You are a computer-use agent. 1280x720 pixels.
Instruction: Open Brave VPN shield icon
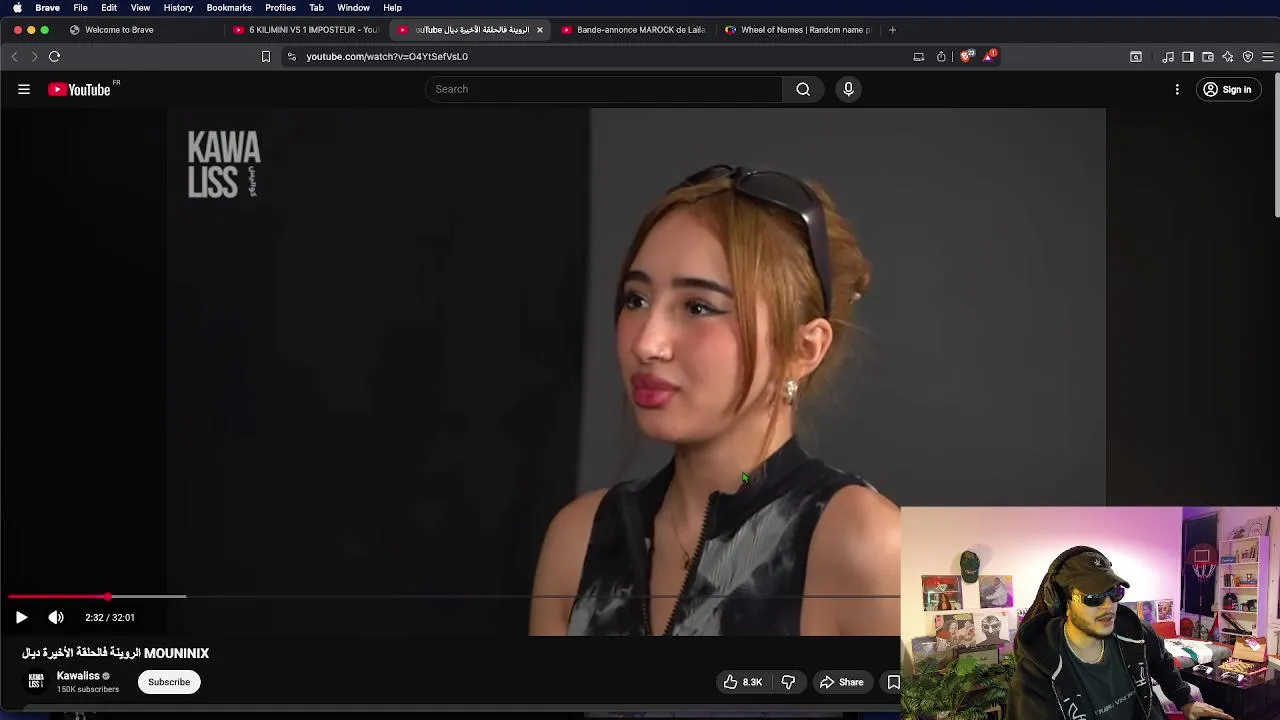click(x=1248, y=57)
